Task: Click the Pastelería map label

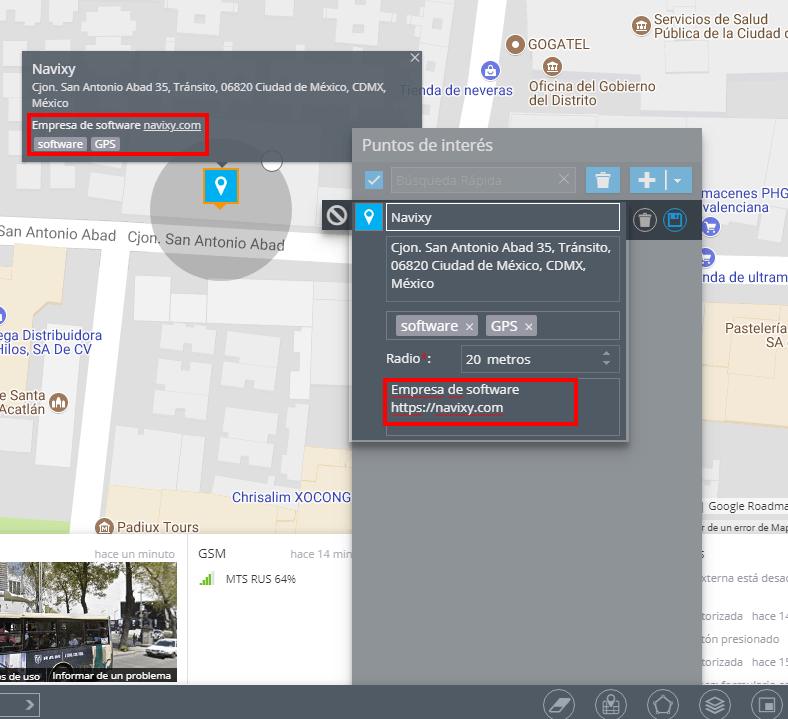Action: pos(755,335)
